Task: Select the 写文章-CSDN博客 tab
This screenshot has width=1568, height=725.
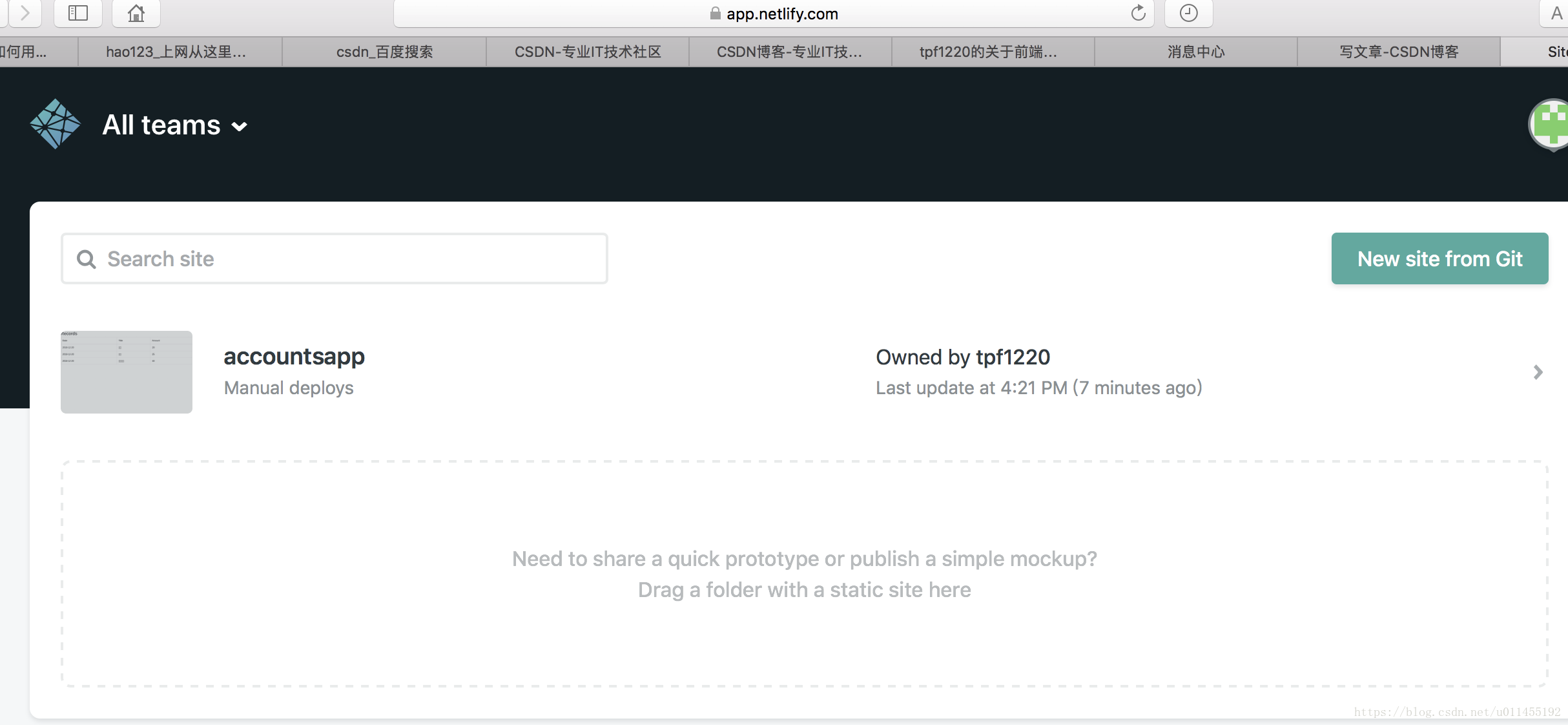Action: point(1398,52)
